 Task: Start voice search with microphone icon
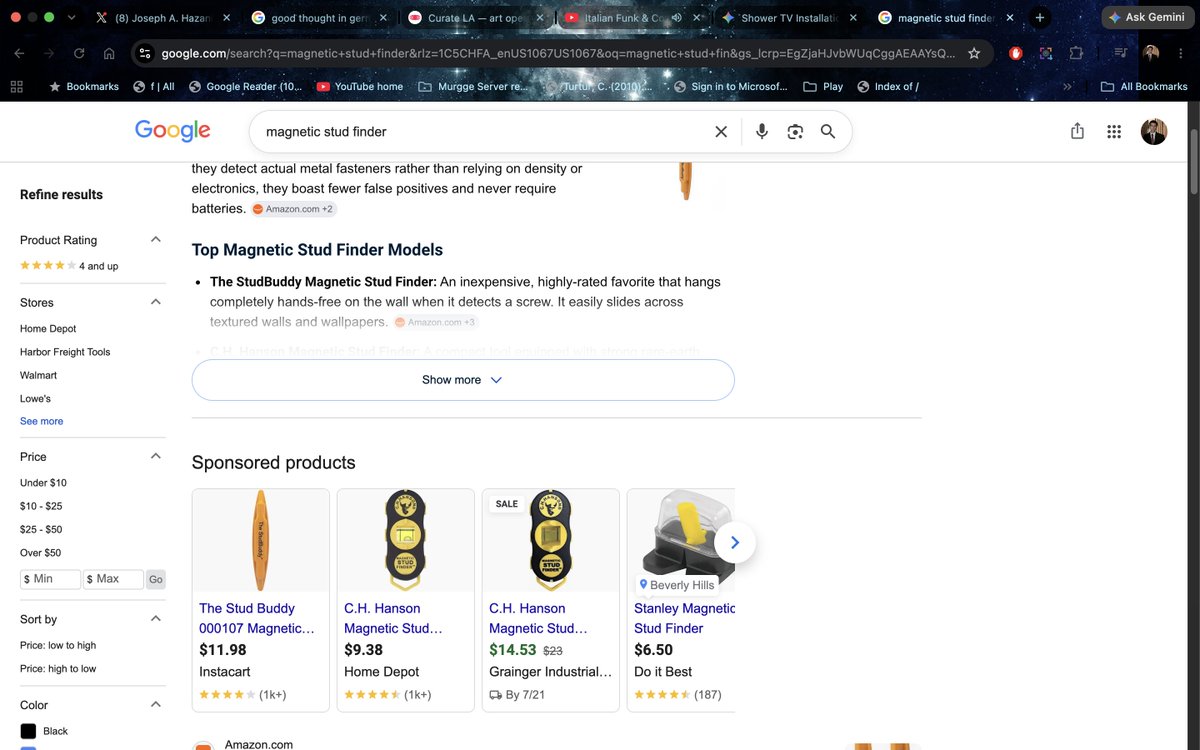pos(762,132)
